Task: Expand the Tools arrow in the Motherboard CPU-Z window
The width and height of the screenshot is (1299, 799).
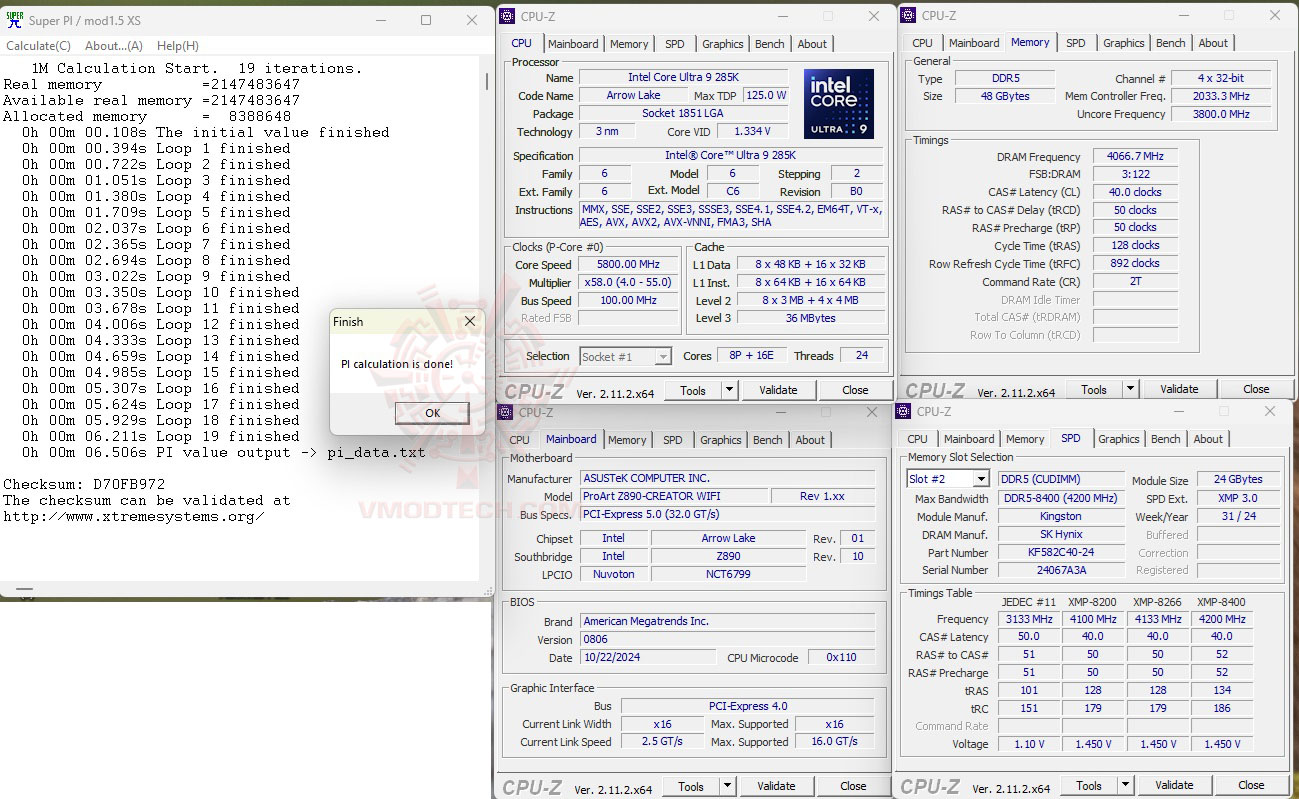Action: point(727,786)
